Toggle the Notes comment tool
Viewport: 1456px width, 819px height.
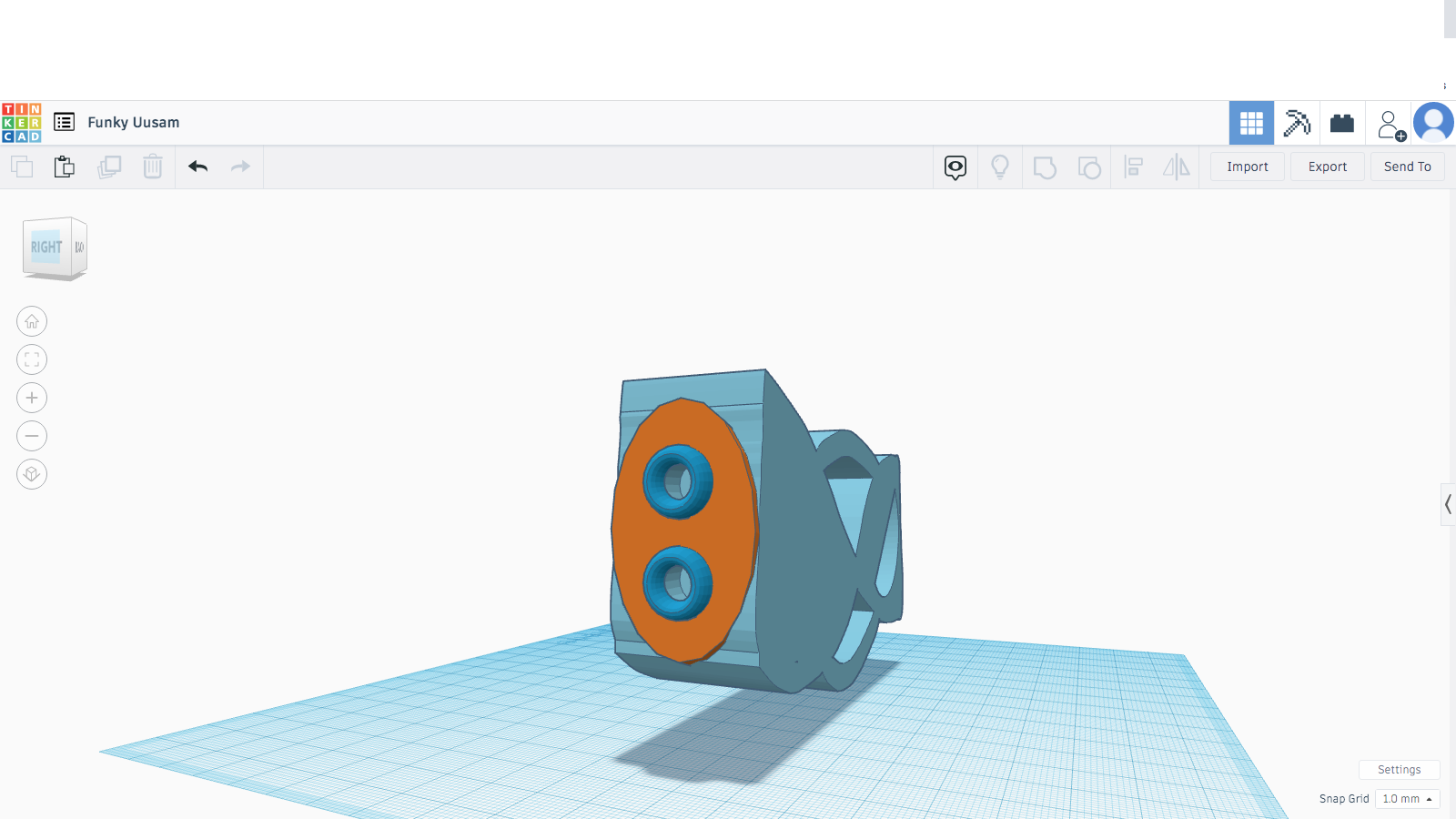(x=955, y=167)
